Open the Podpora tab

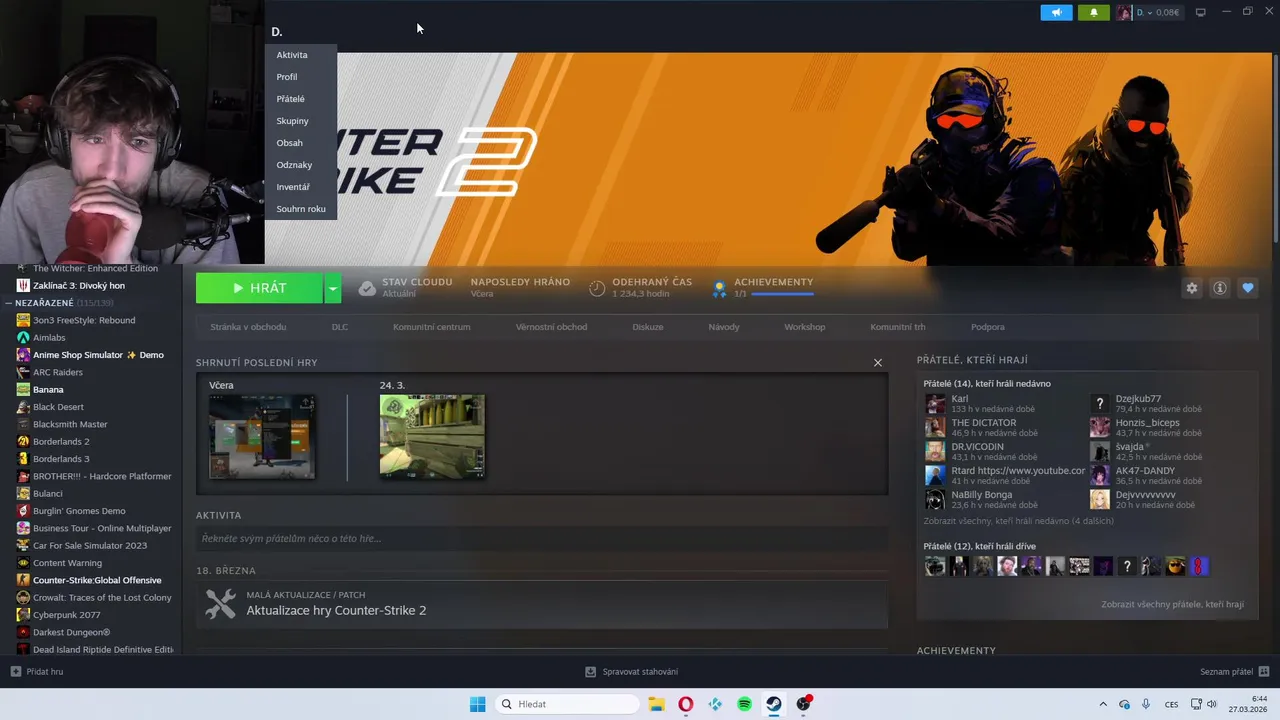pos(988,327)
